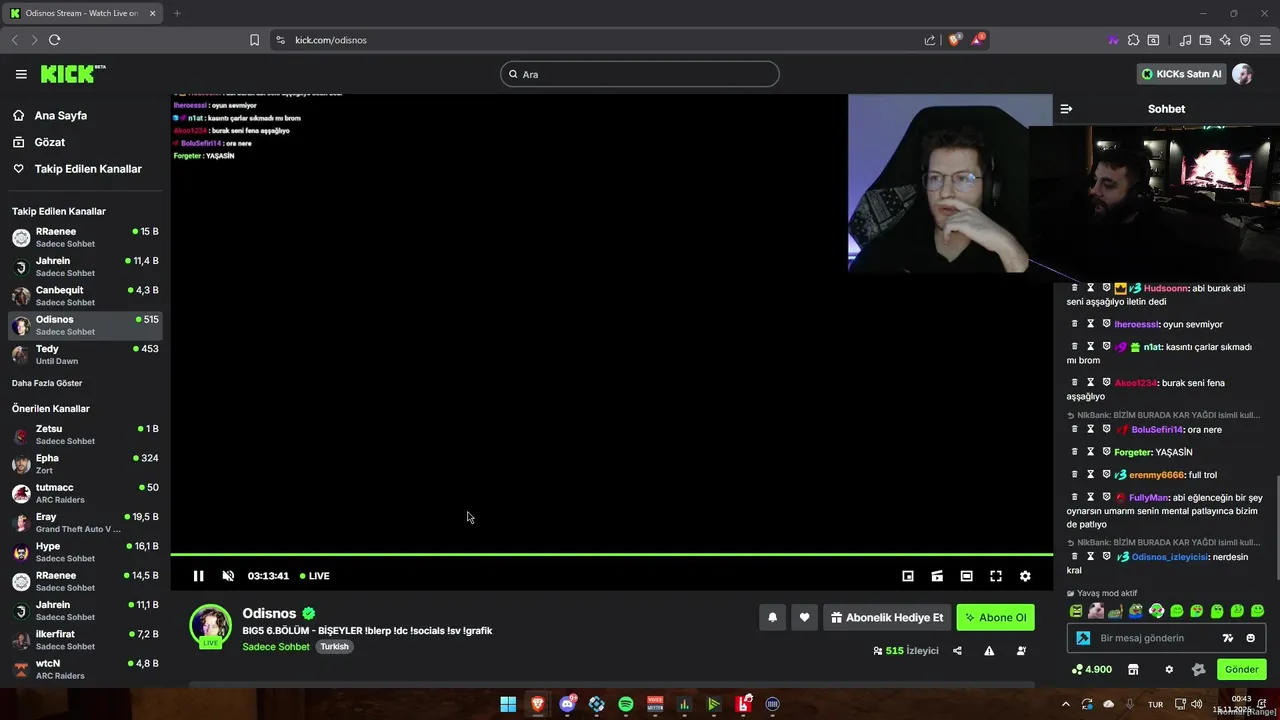Open video player settings gear
The image size is (1280, 720).
1025,576
